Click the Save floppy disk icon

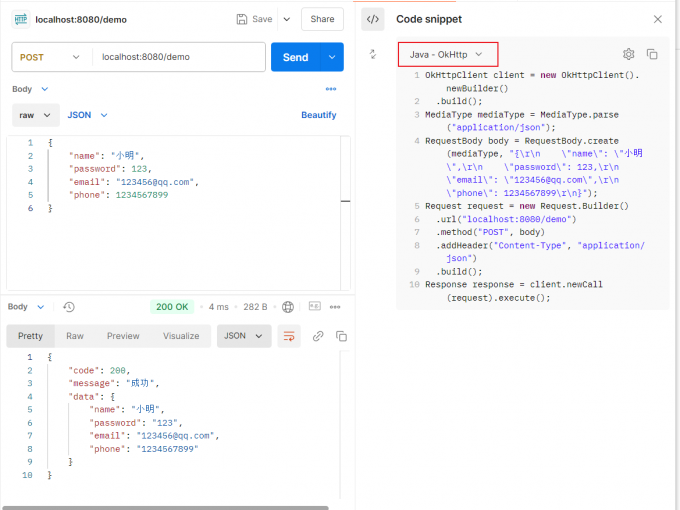pos(242,19)
